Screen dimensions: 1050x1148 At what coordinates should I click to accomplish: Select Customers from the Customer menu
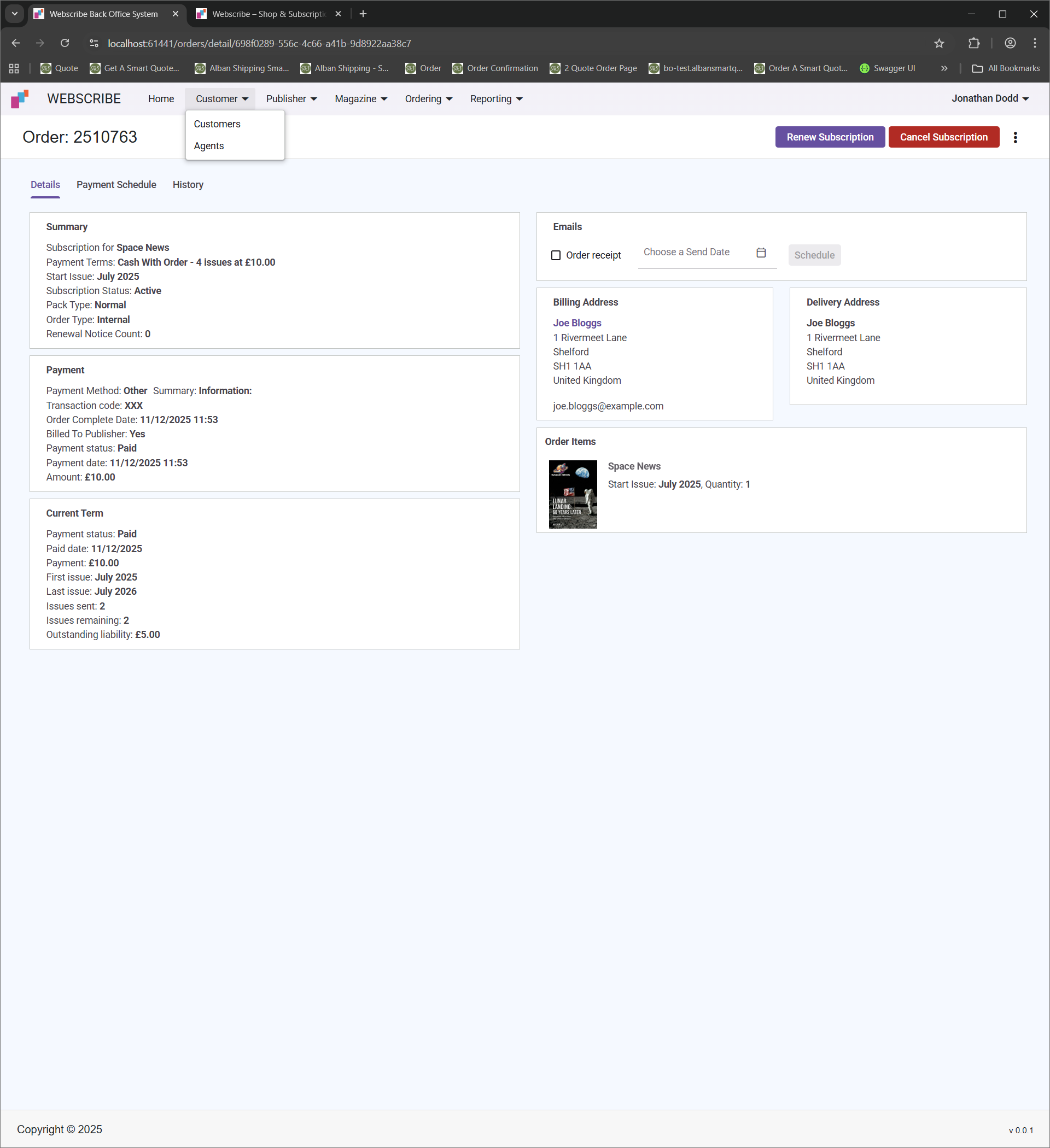coord(217,124)
